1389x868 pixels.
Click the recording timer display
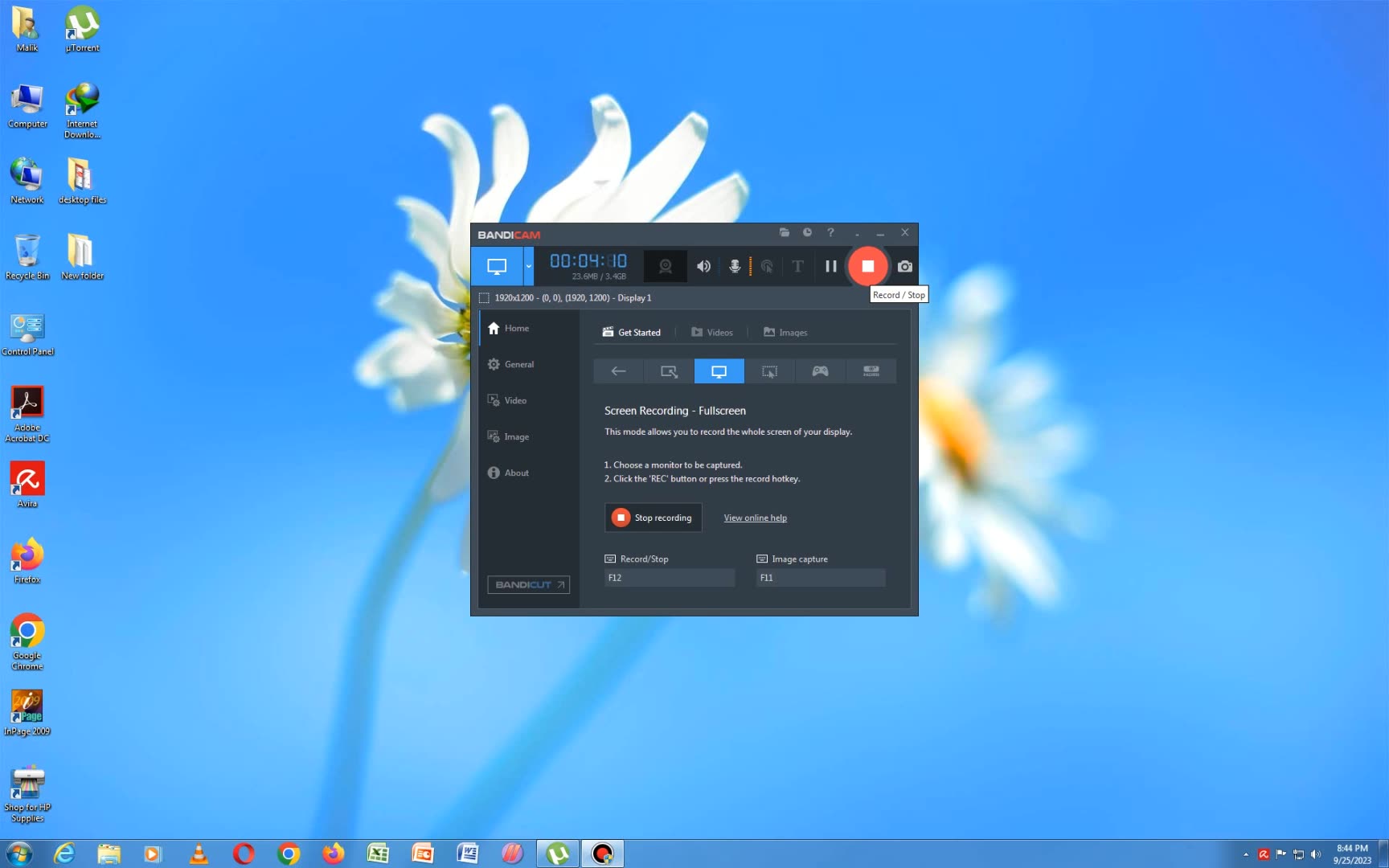[588, 261]
